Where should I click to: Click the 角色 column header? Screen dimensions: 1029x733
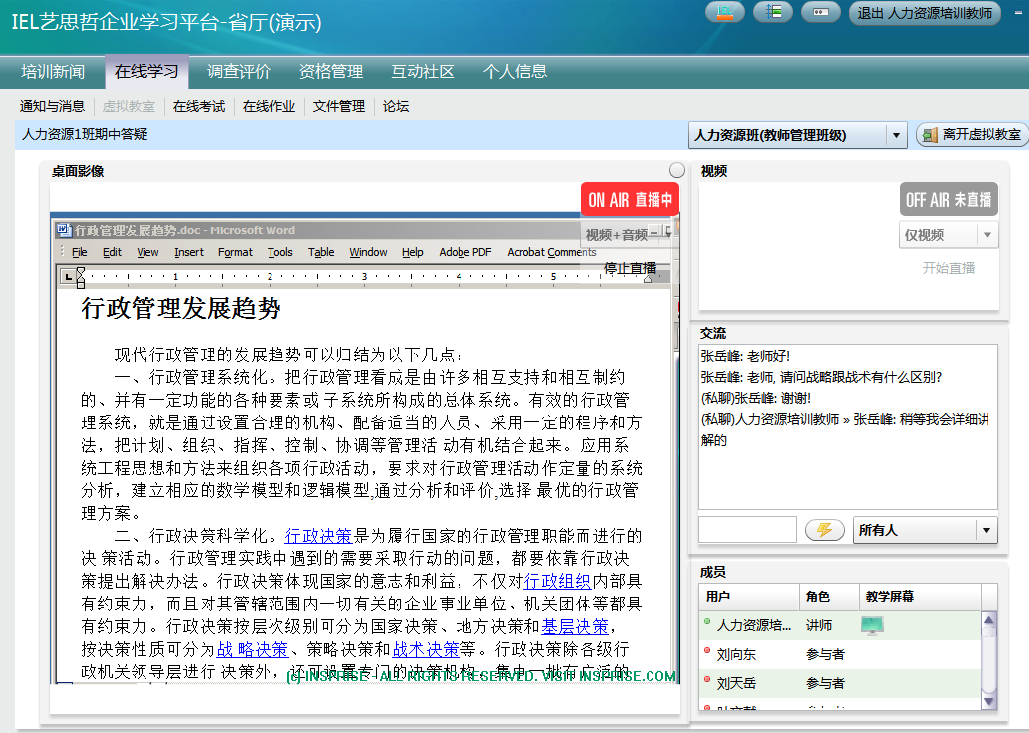click(830, 597)
